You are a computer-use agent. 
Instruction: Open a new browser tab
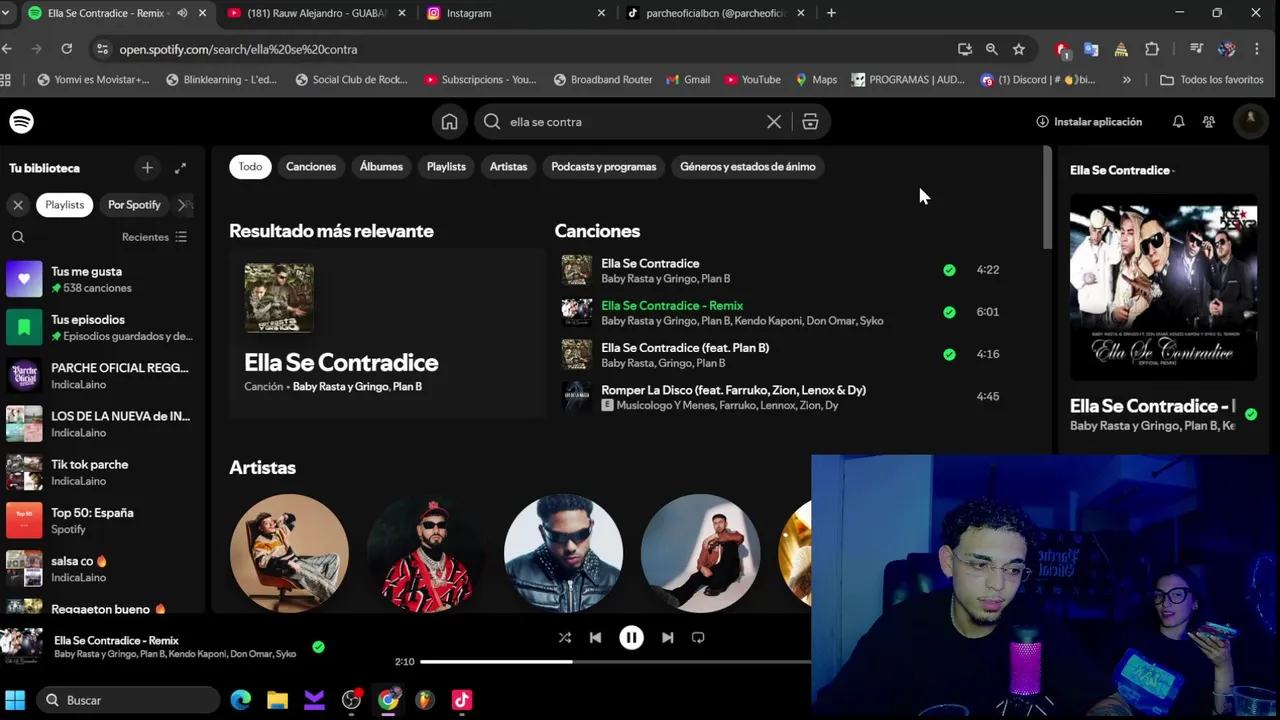pyautogui.click(x=831, y=13)
